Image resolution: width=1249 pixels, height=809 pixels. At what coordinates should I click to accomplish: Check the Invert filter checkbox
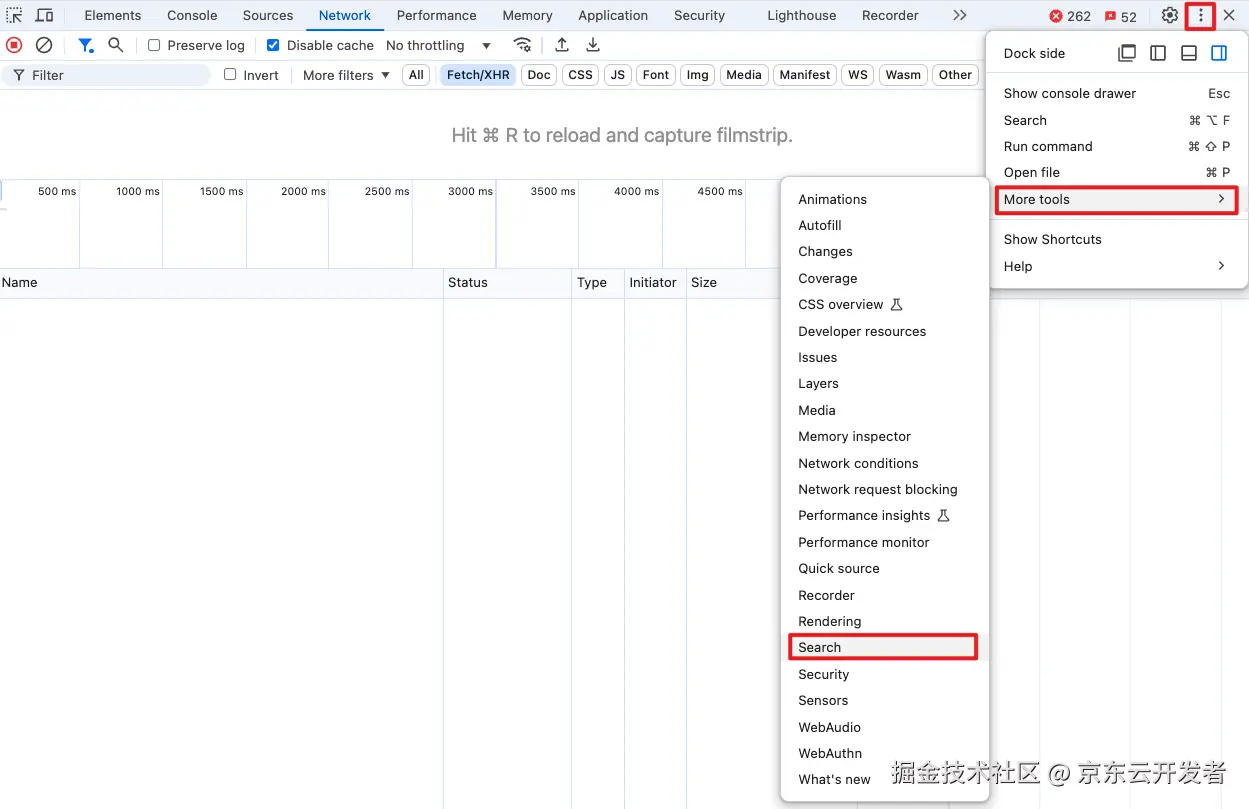click(230, 74)
